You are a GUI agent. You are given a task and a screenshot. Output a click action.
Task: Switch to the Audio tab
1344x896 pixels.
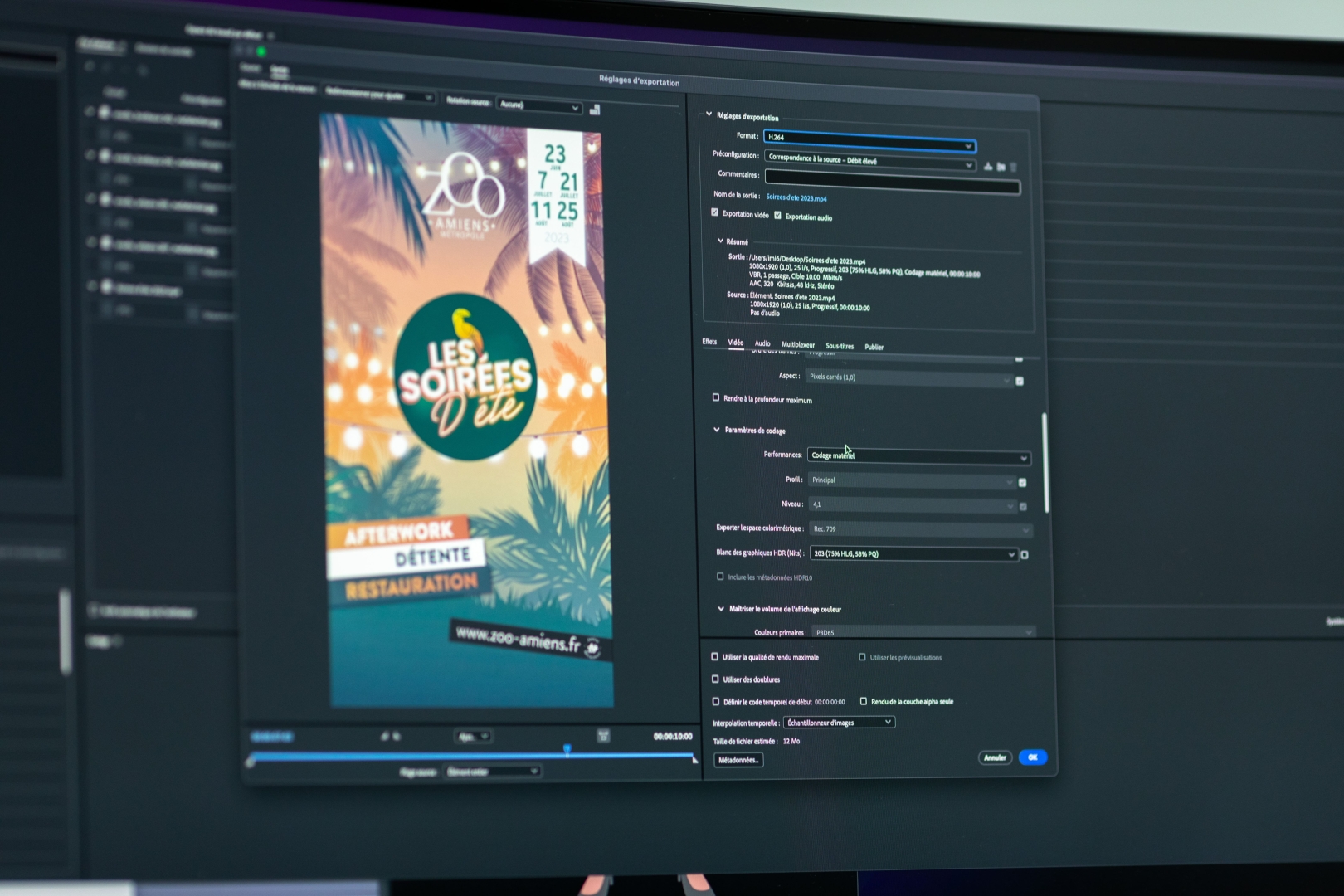click(762, 343)
